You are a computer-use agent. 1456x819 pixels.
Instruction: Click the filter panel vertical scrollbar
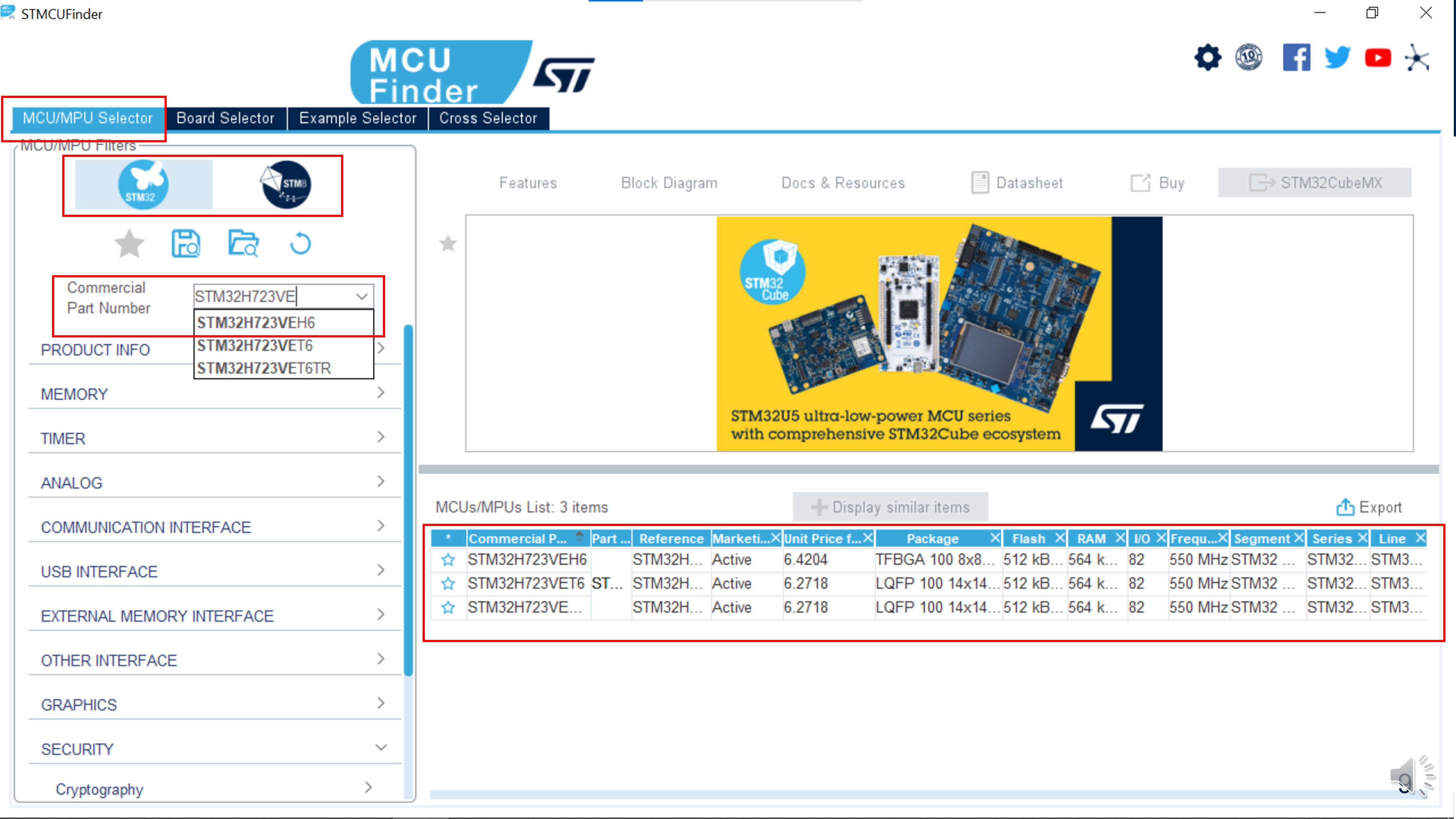[x=408, y=500]
